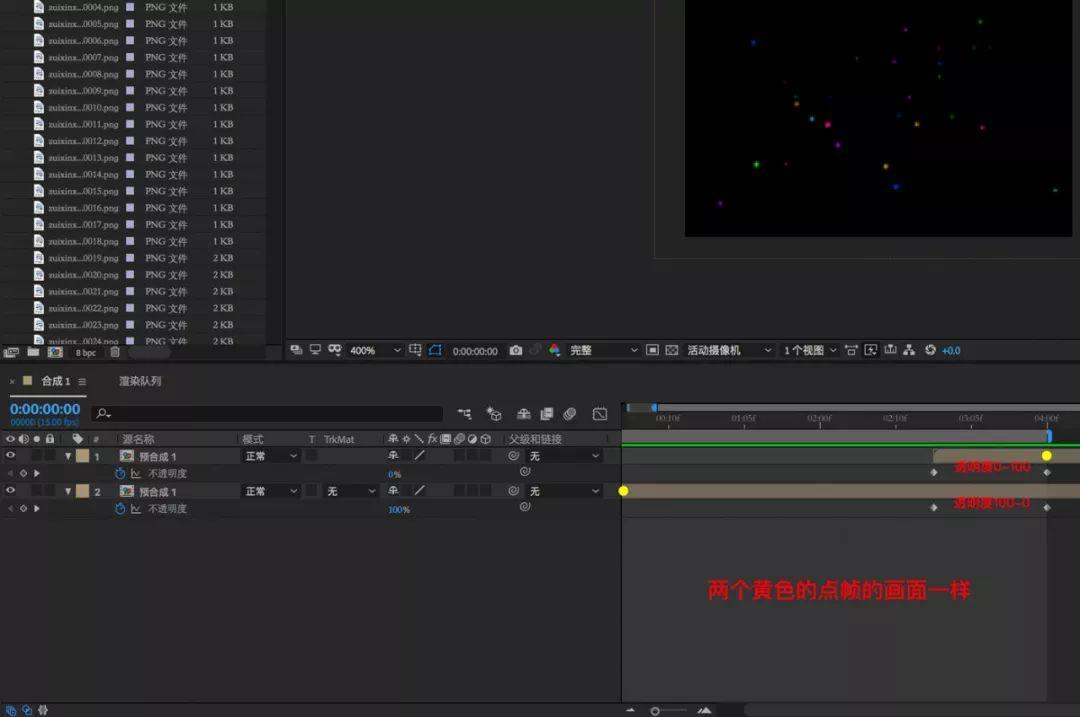Open the 400% magnification dropdown

click(x=374, y=351)
